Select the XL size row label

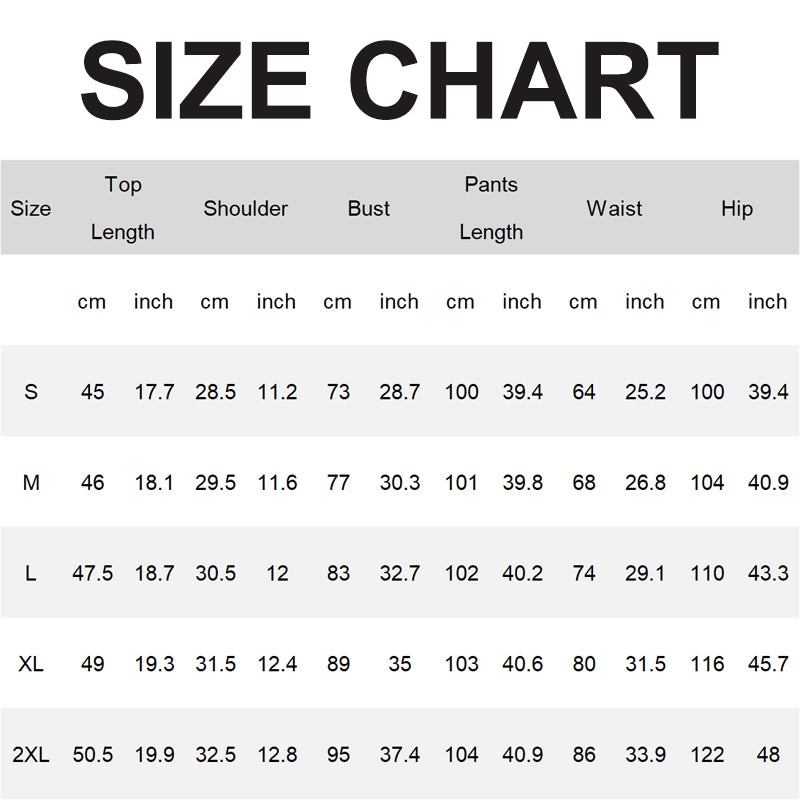pyautogui.click(x=31, y=664)
